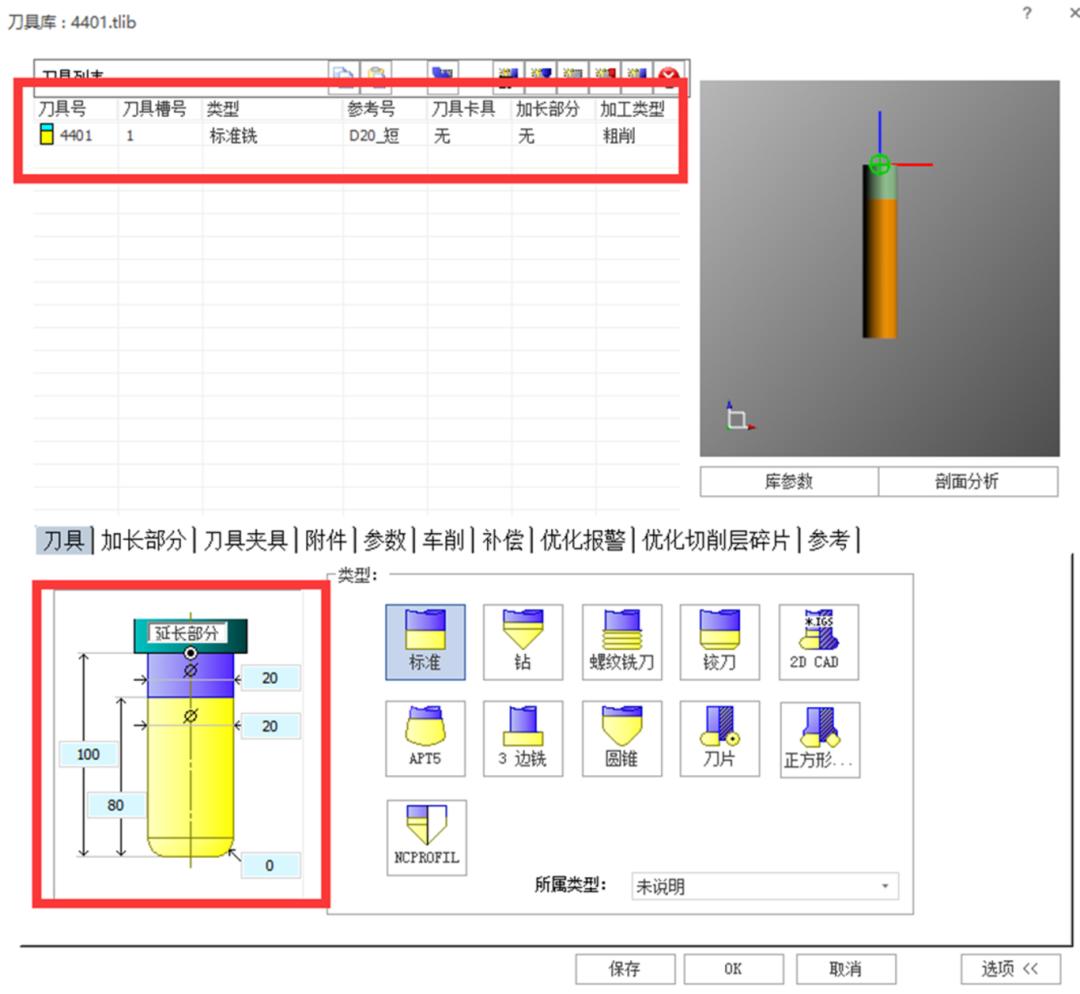Click the 库参数 button

[x=789, y=482]
